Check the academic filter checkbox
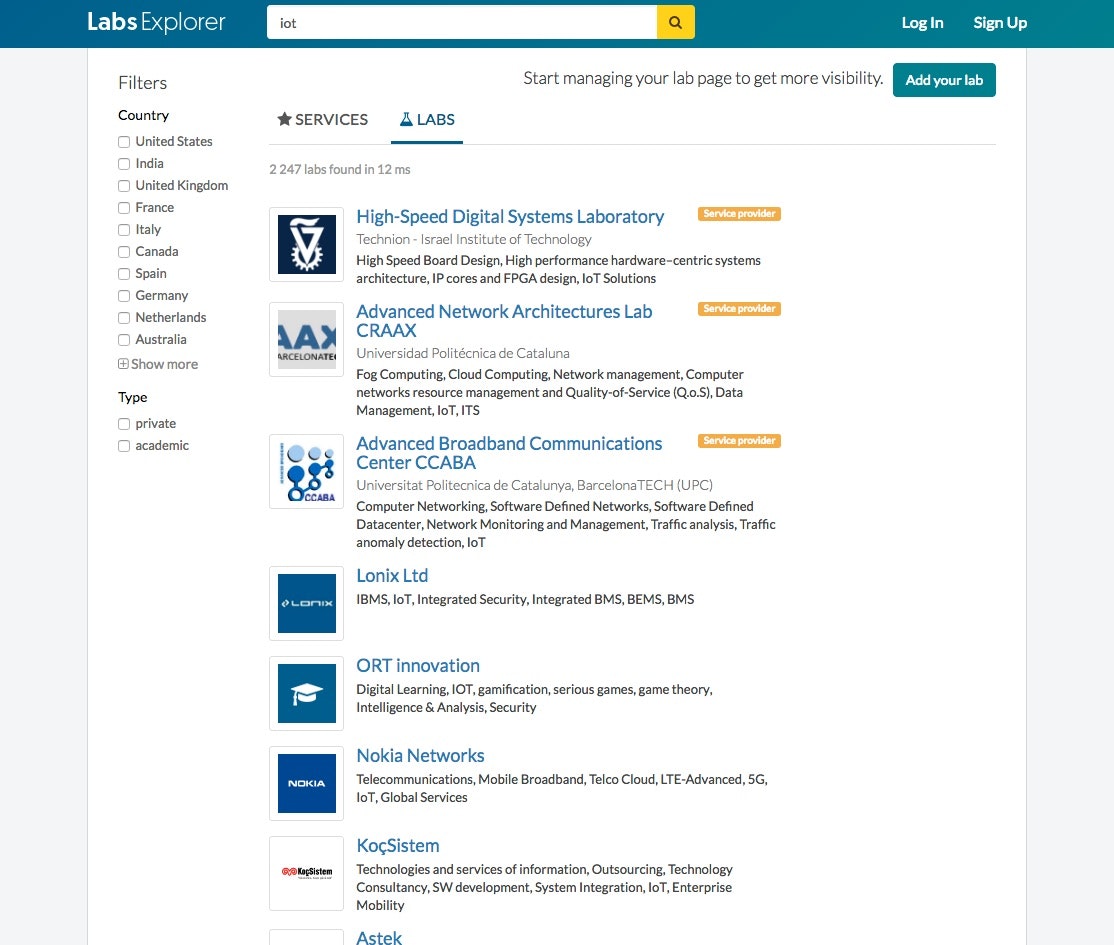The image size is (1114, 945). point(123,445)
